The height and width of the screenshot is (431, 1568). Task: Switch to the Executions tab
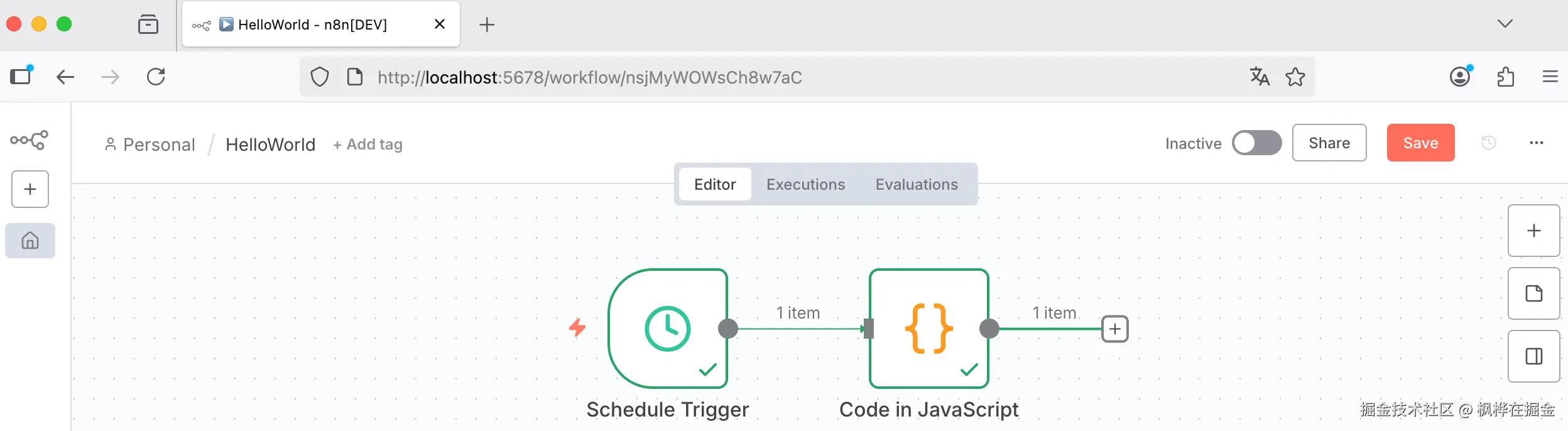(805, 184)
